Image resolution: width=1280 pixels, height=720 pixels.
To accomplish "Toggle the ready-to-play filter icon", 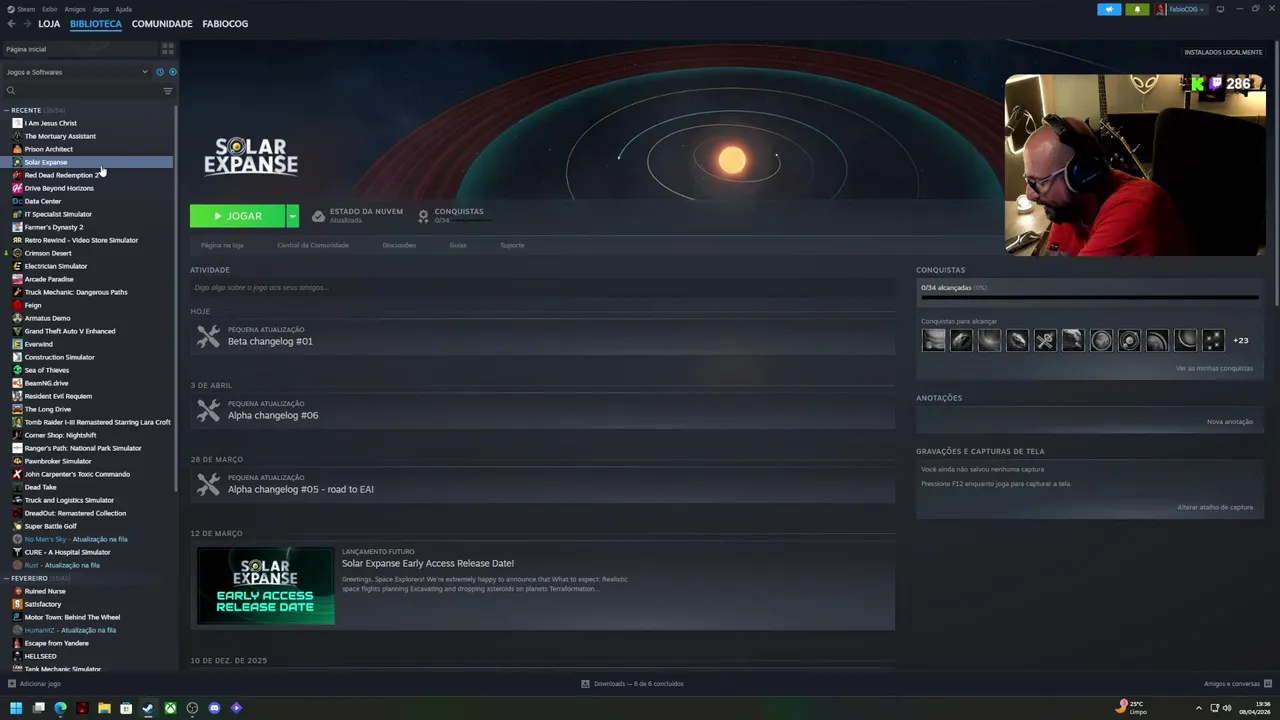I will (x=172, y=72).
